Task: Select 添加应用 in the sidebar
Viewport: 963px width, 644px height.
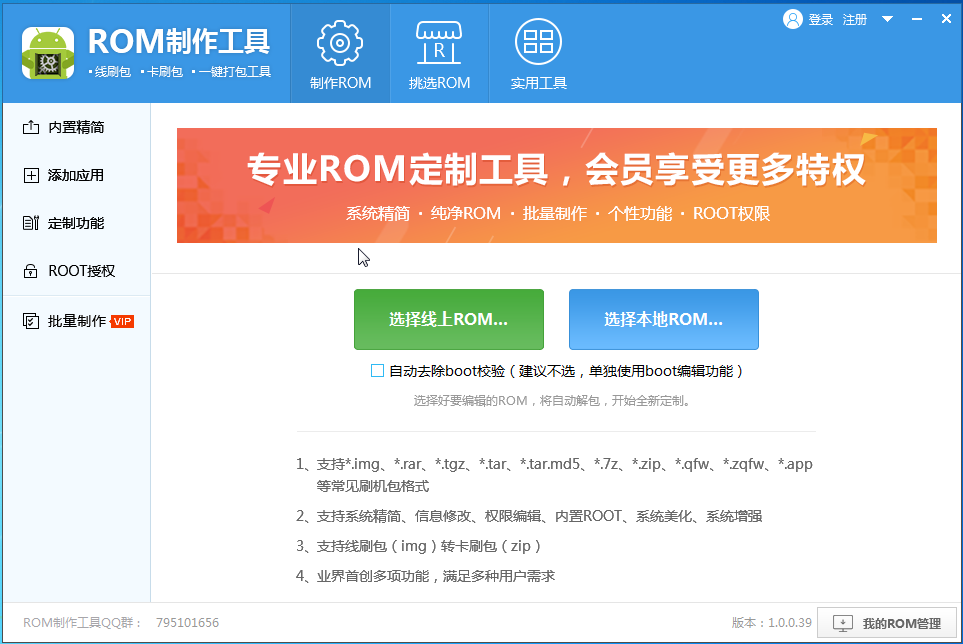Action: point(77,175)
